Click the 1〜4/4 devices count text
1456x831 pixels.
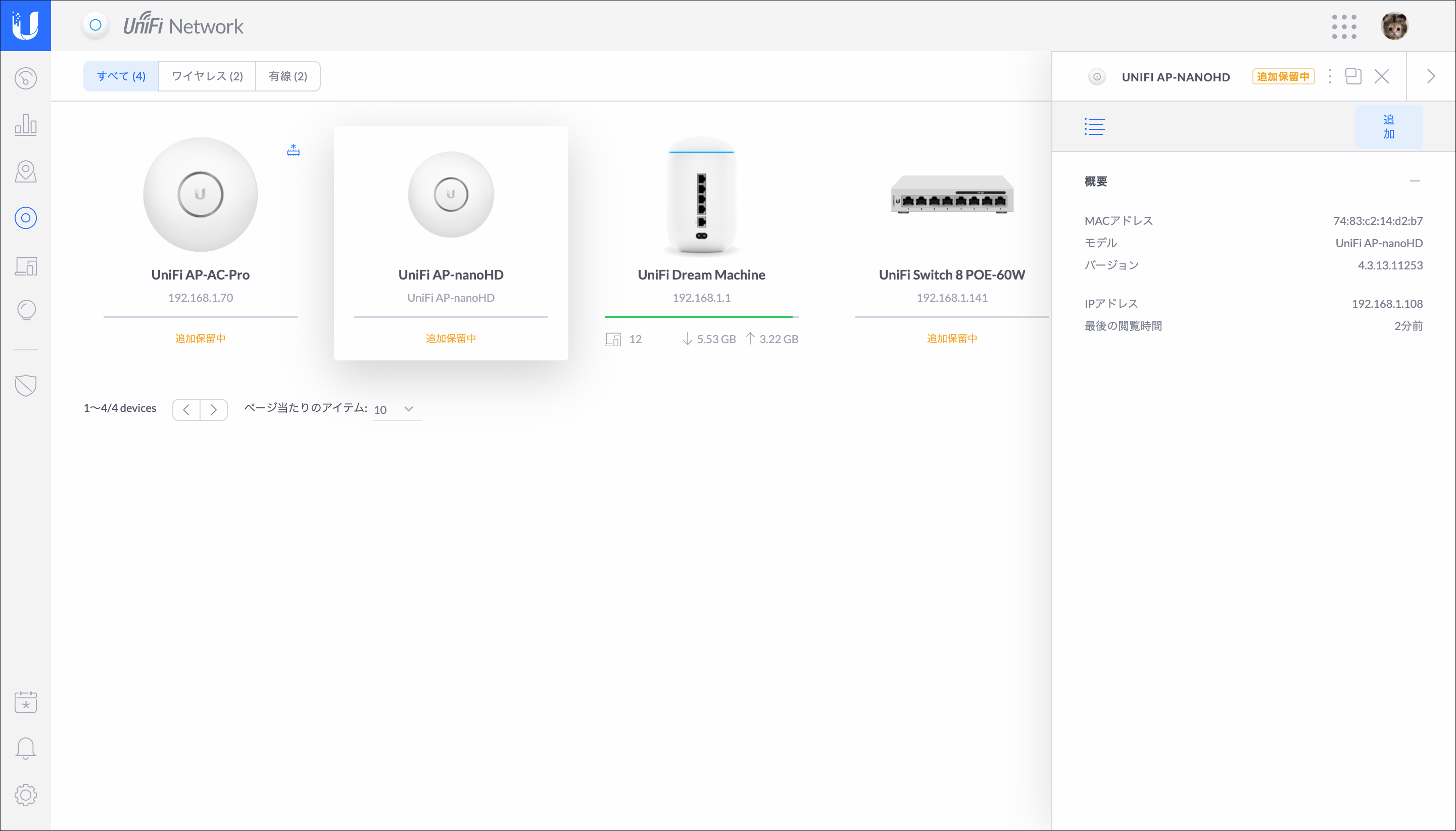click(120, 408)
